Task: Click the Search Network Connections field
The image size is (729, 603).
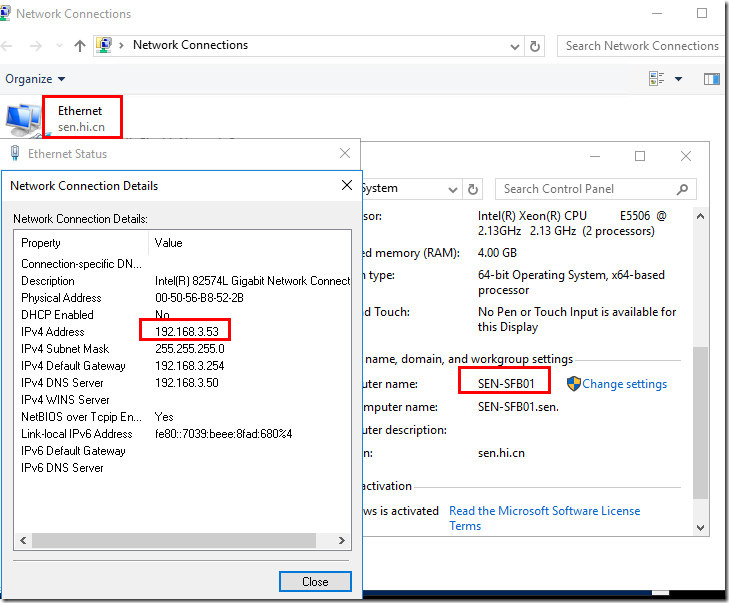Action: click(643, 46)
